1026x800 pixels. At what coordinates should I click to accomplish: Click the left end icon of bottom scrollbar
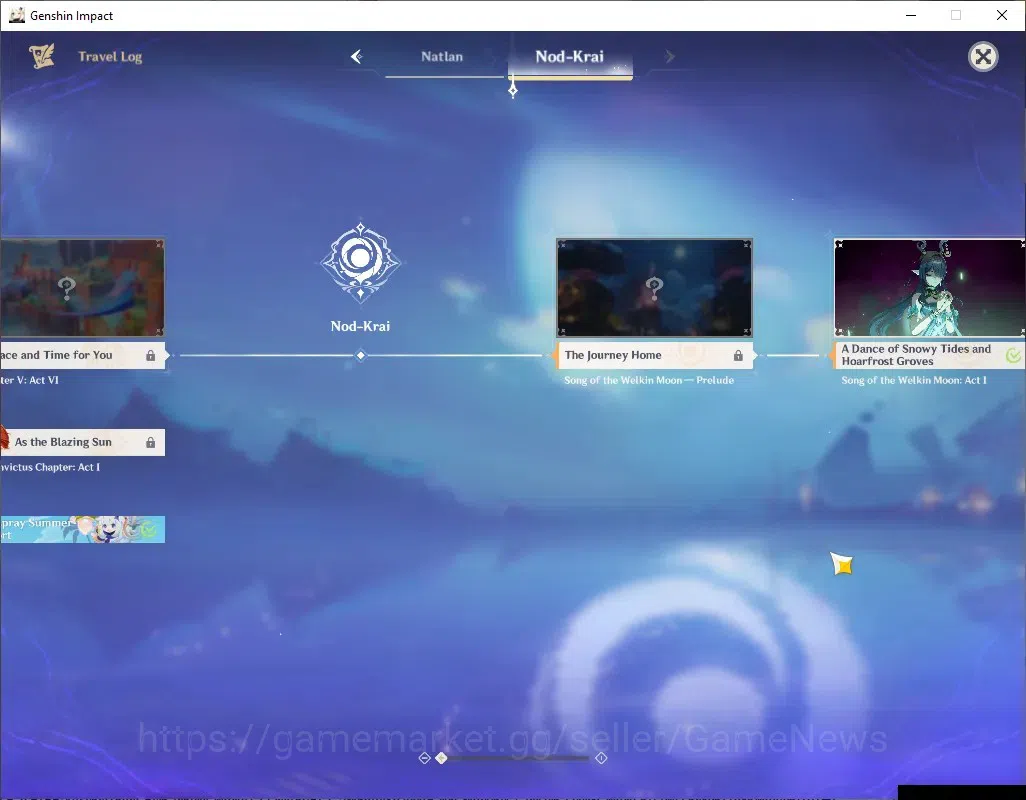tap(425, 758)
